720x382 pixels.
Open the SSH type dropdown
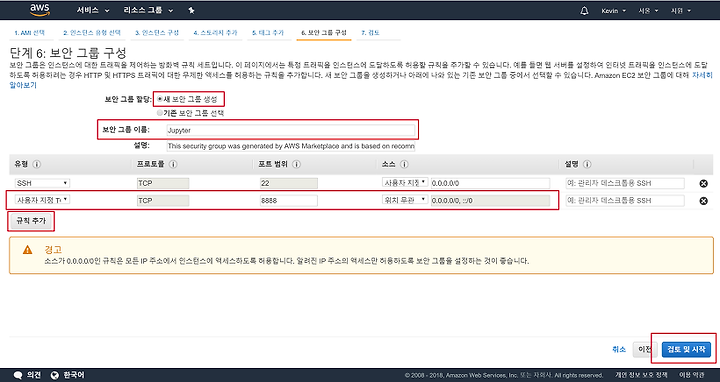[x=42, y=183]
